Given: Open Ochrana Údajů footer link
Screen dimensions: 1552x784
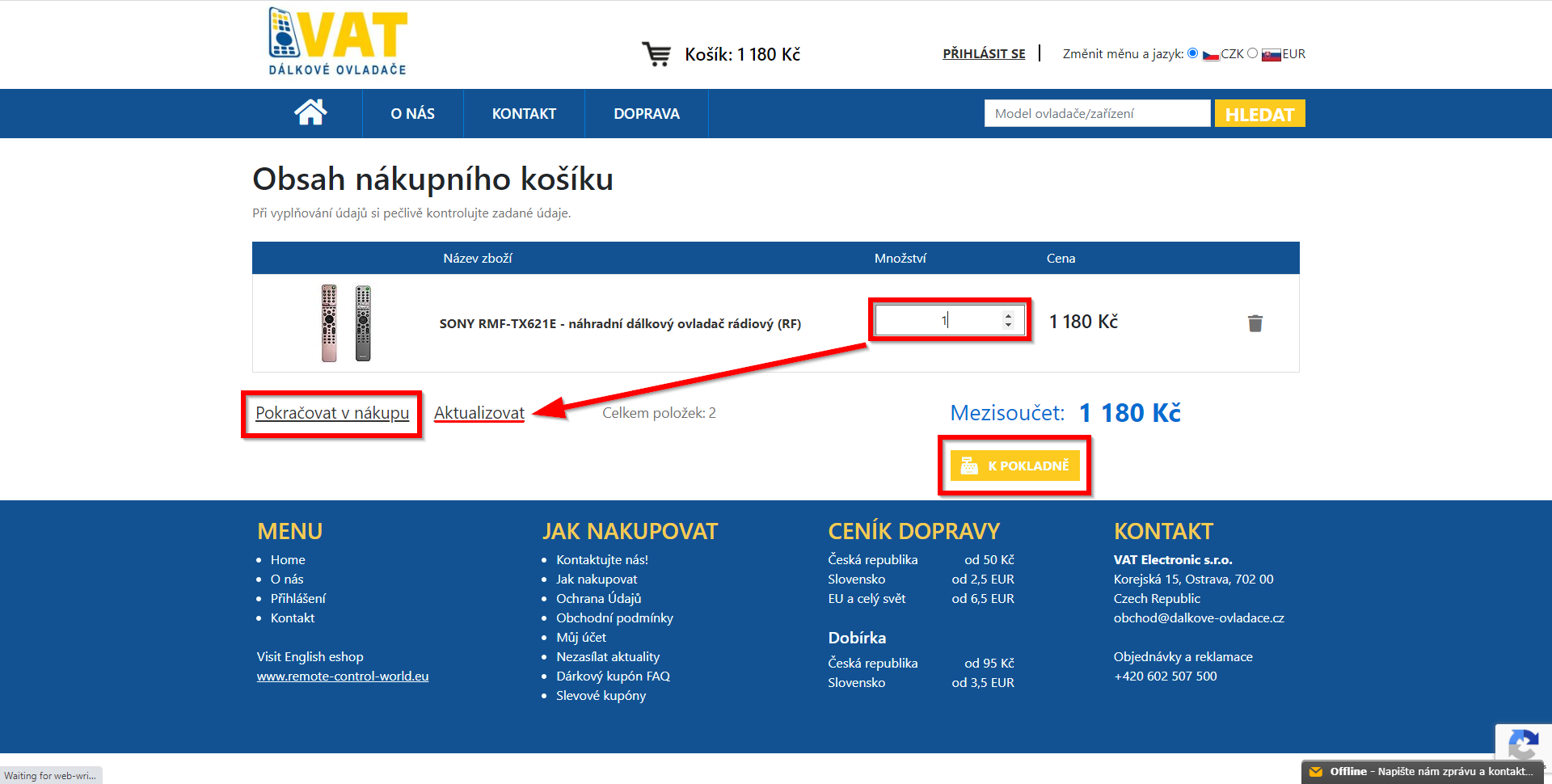Looking at the screenshot, I should [599, 598].
